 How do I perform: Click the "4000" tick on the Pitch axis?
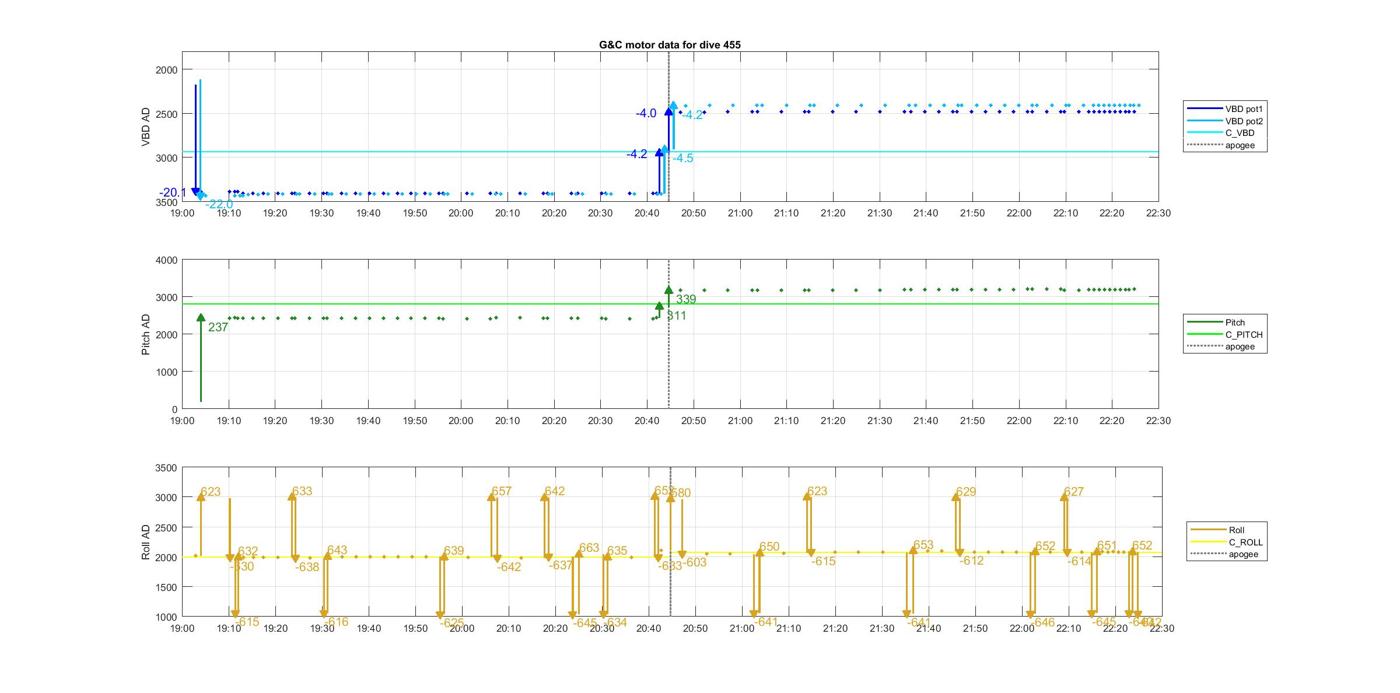[x=166, y=260]
